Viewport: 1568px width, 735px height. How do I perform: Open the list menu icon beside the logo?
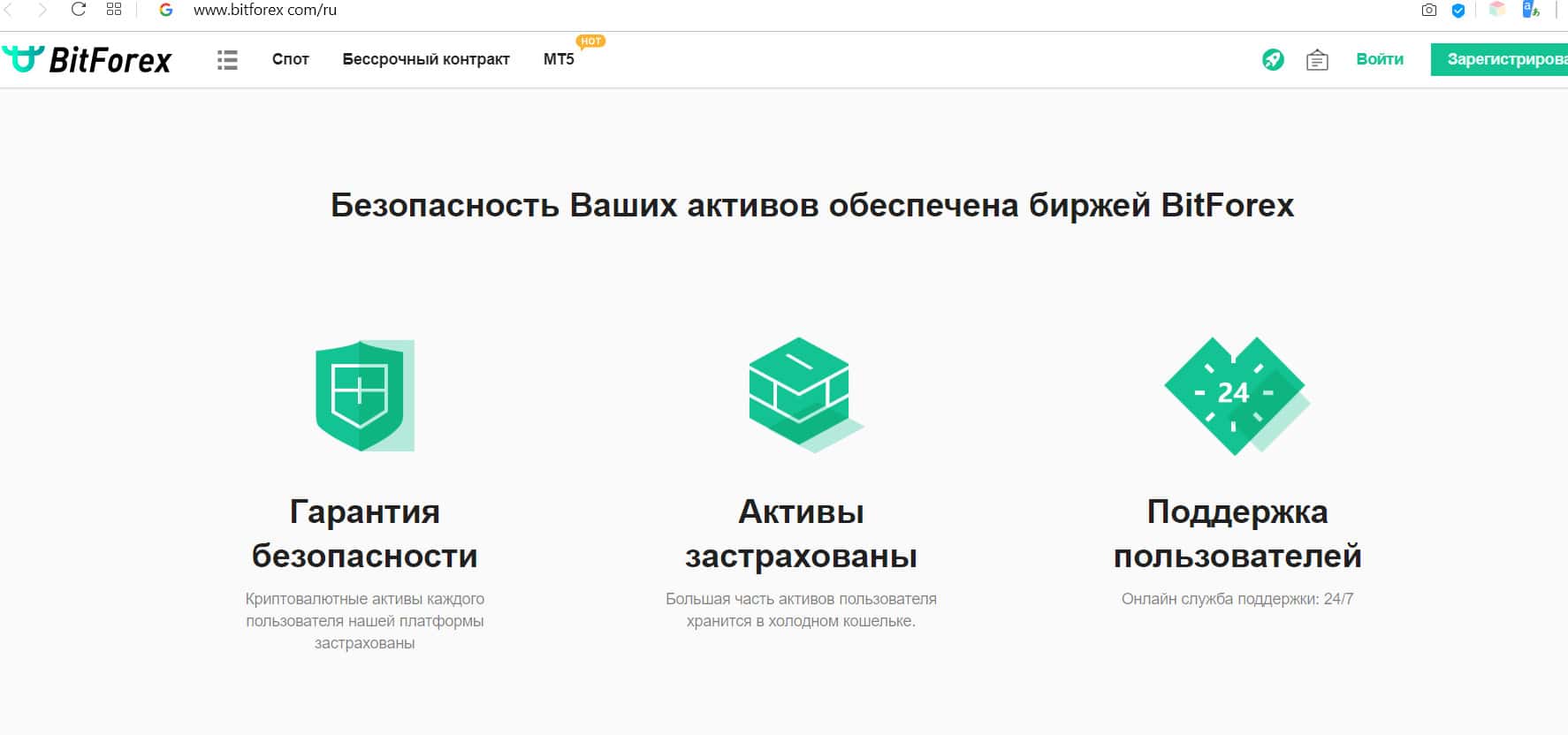(x=227, y=59)
